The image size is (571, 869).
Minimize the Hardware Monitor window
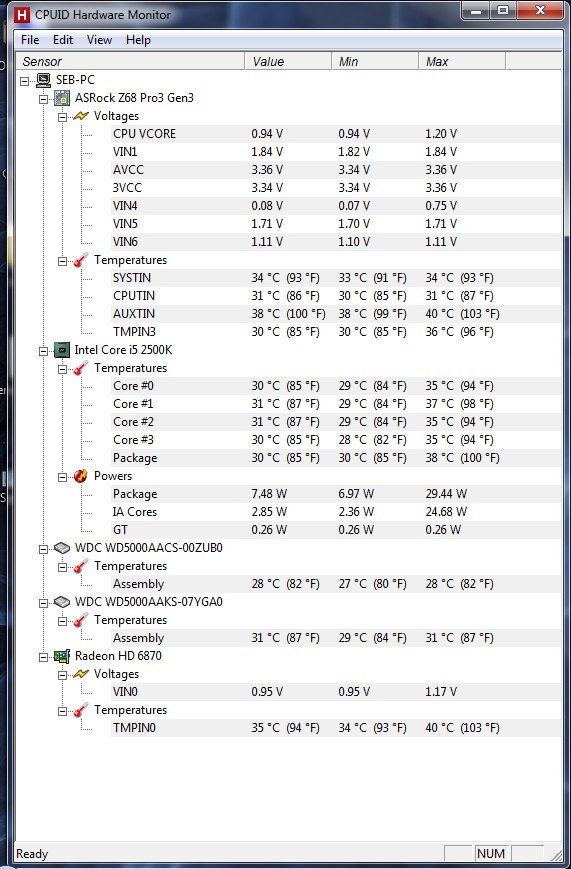point(478,11)
